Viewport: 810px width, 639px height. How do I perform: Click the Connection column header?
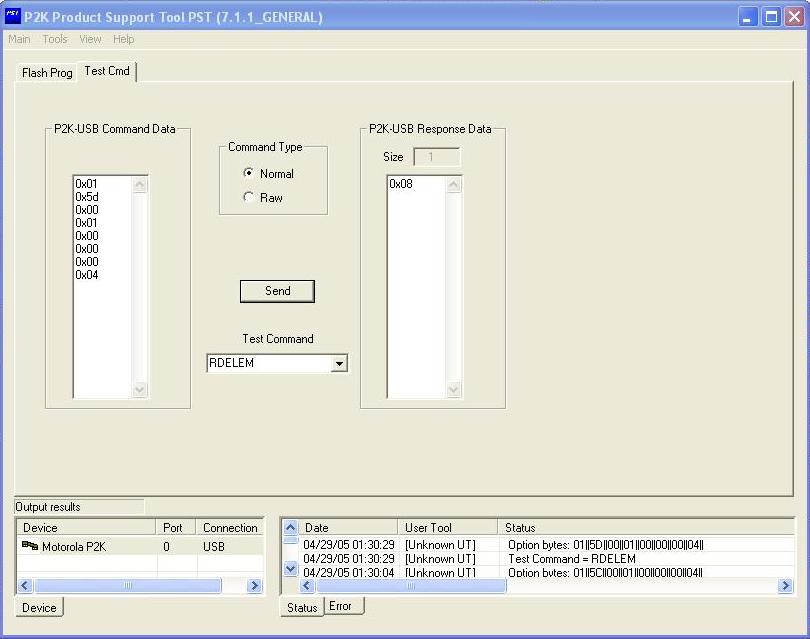click(230, 527)
